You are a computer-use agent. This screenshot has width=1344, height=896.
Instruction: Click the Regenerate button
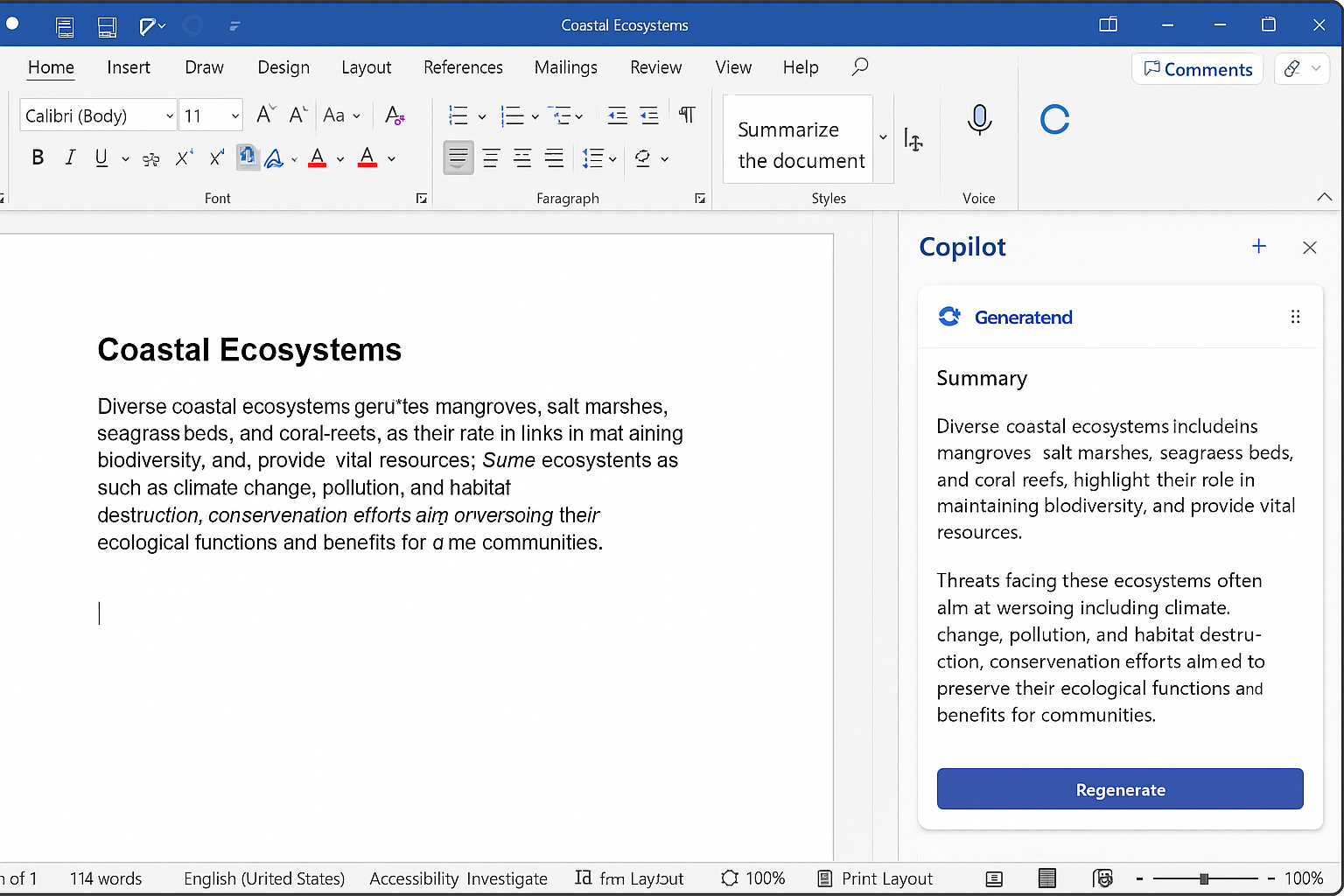(x=1120, y=789)
